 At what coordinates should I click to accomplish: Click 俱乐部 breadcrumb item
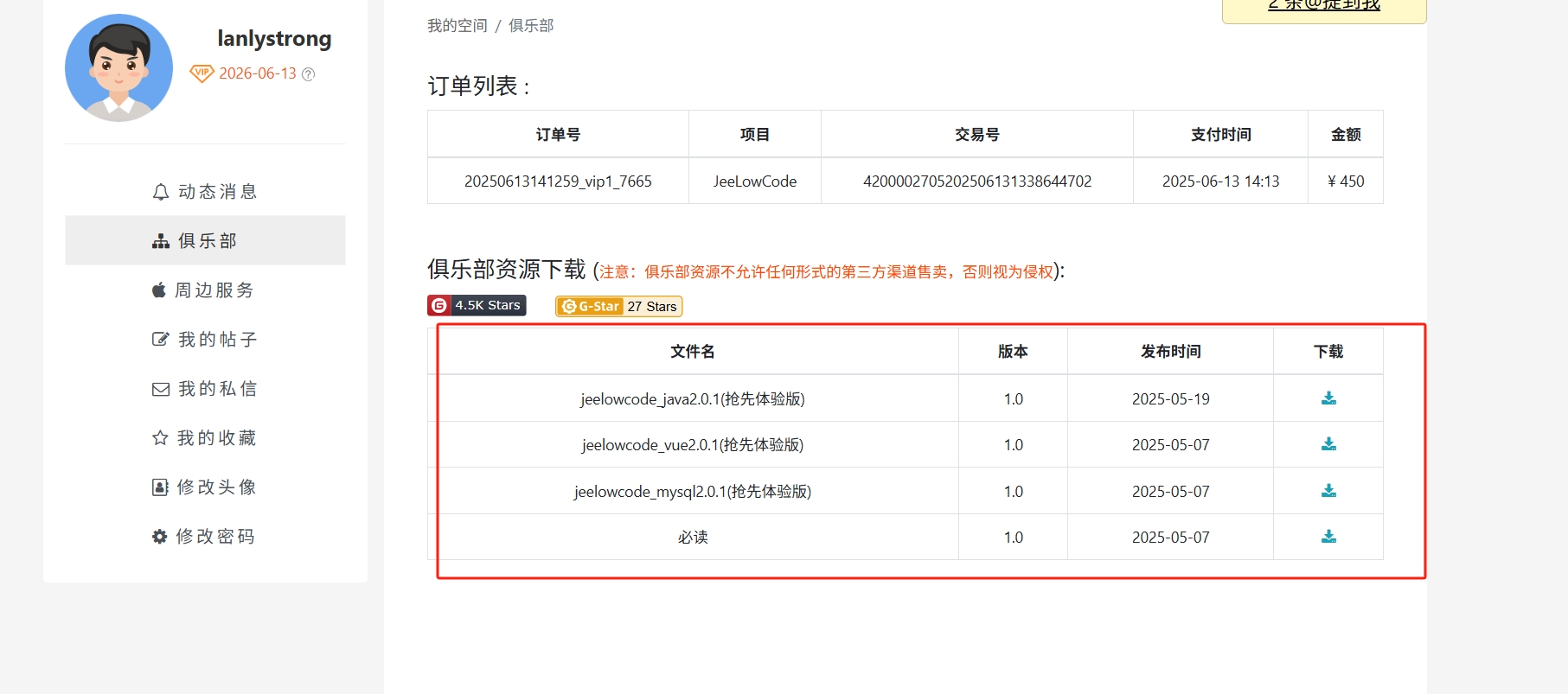tap(531, 26)
